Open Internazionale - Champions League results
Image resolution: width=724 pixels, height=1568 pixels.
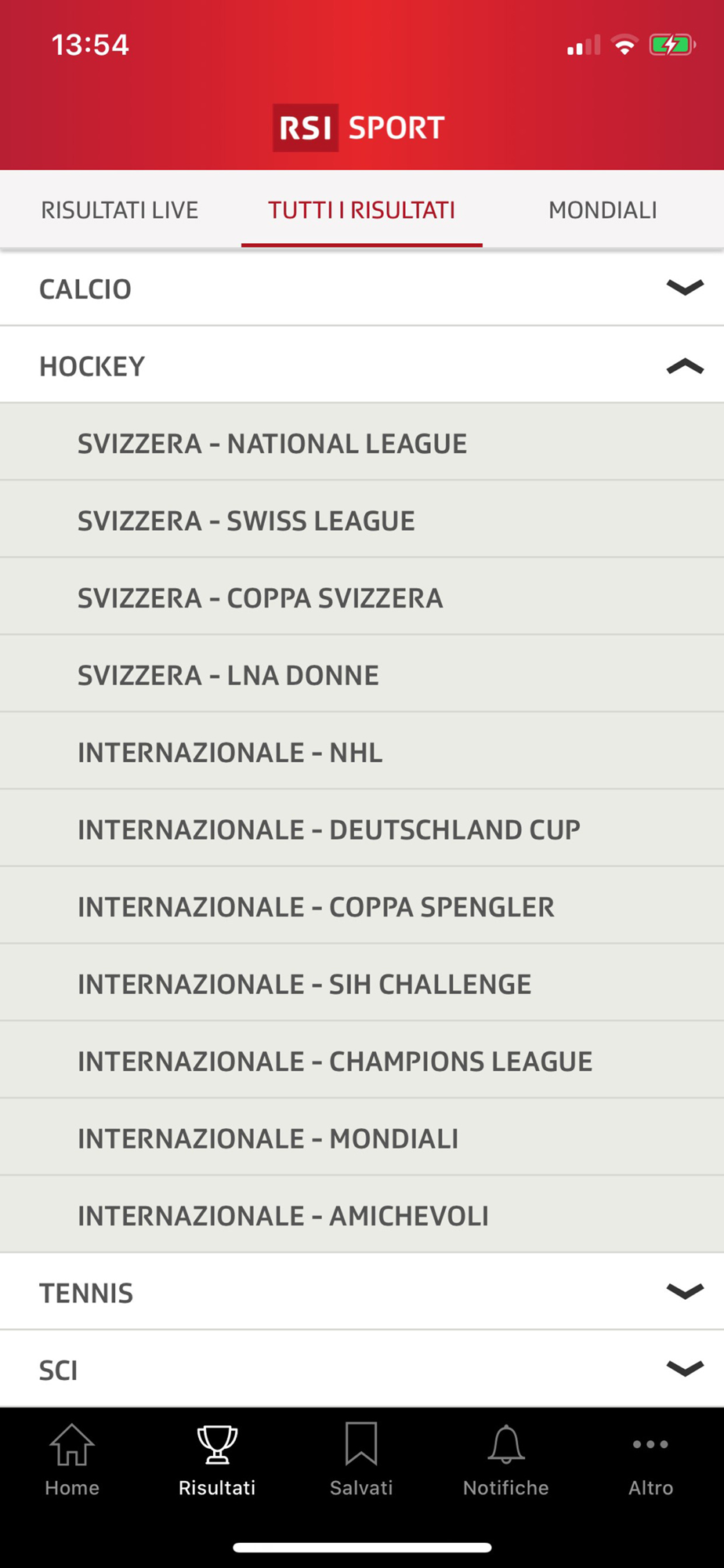click(362, 1061)
